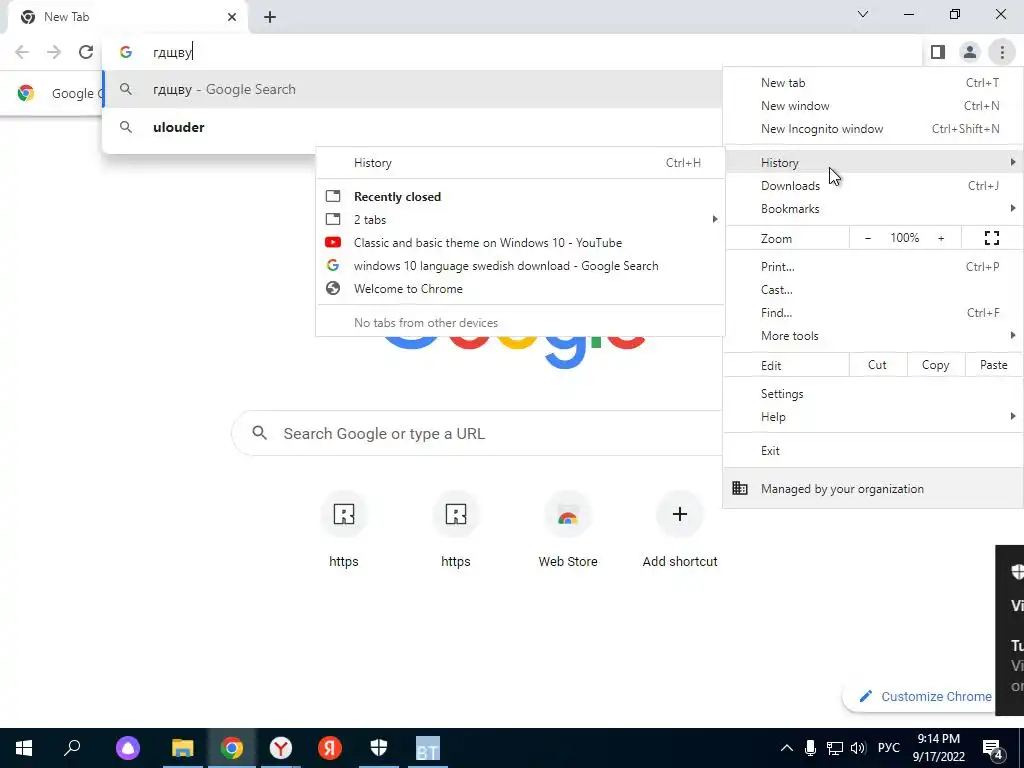Switch the РУС input language indicator
The width and height of the screenshot is (1024, 768).
click(889, 748)
